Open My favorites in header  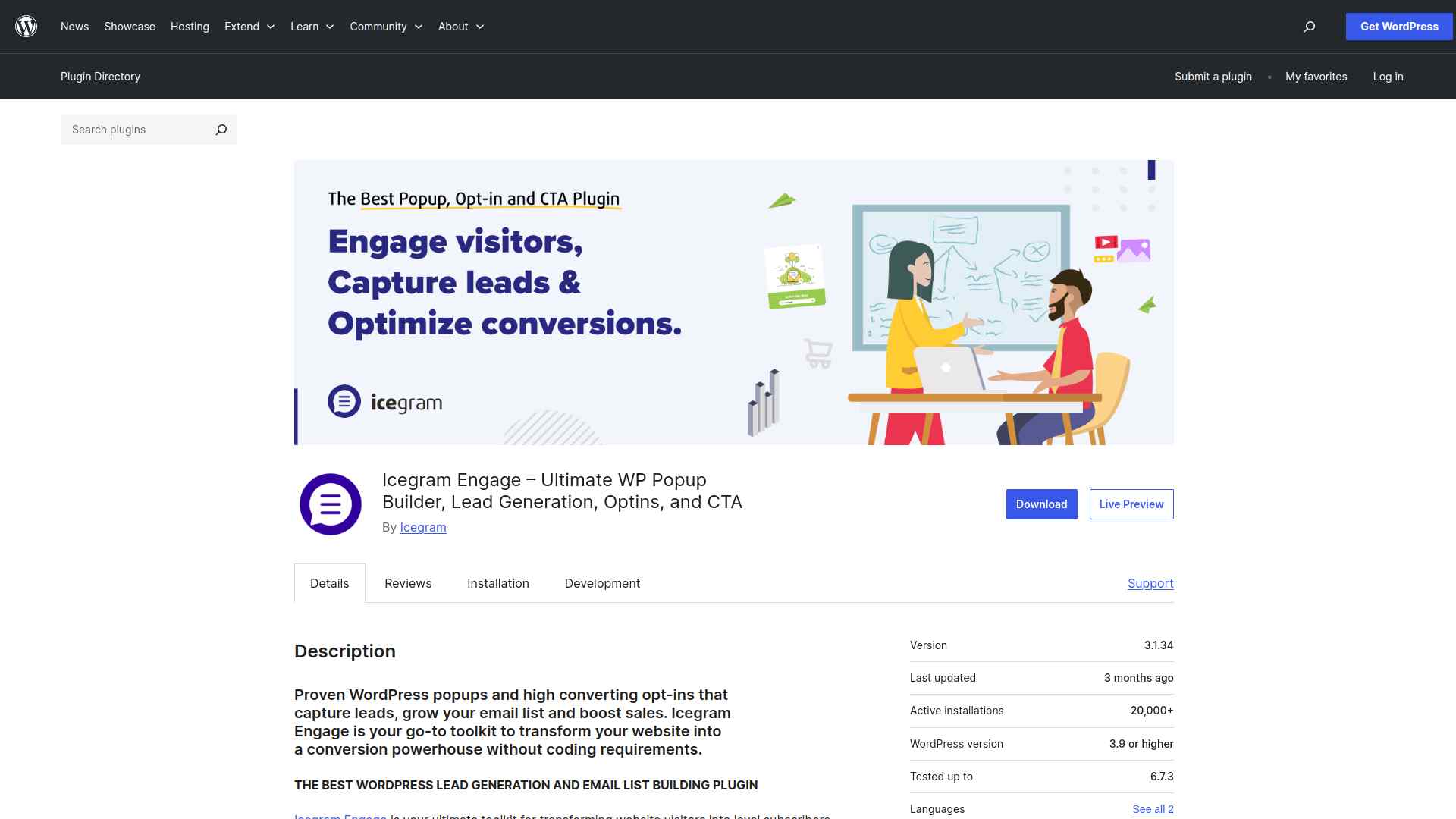pos(1316,77)
